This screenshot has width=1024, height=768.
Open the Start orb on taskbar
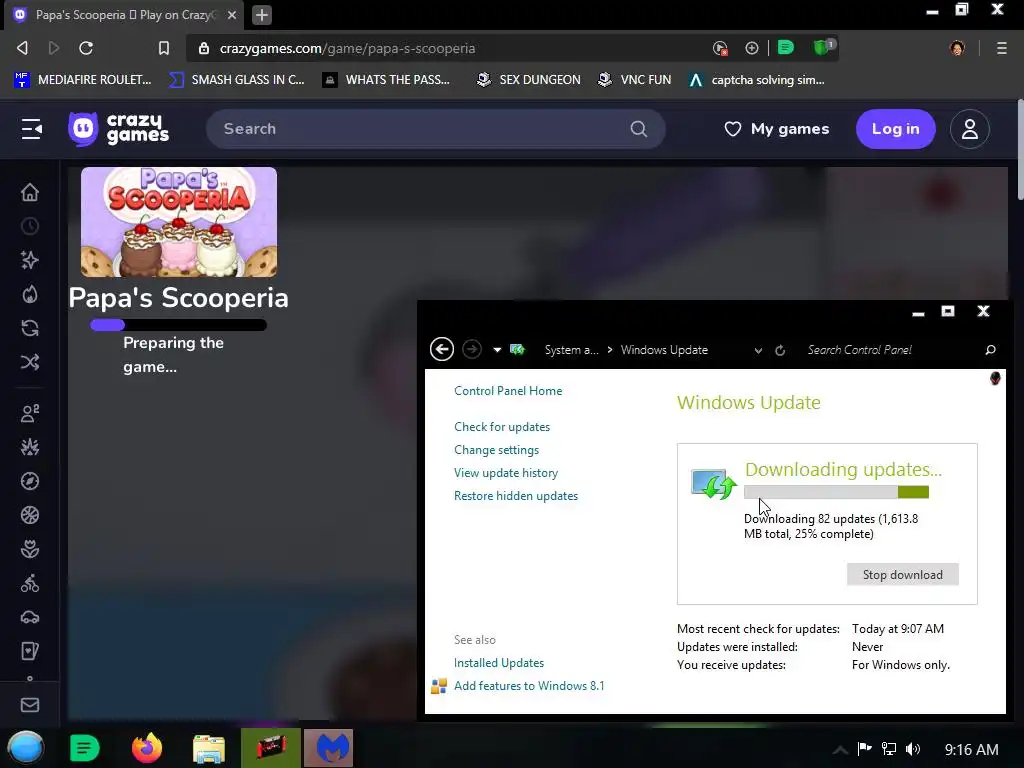[26, 748]
